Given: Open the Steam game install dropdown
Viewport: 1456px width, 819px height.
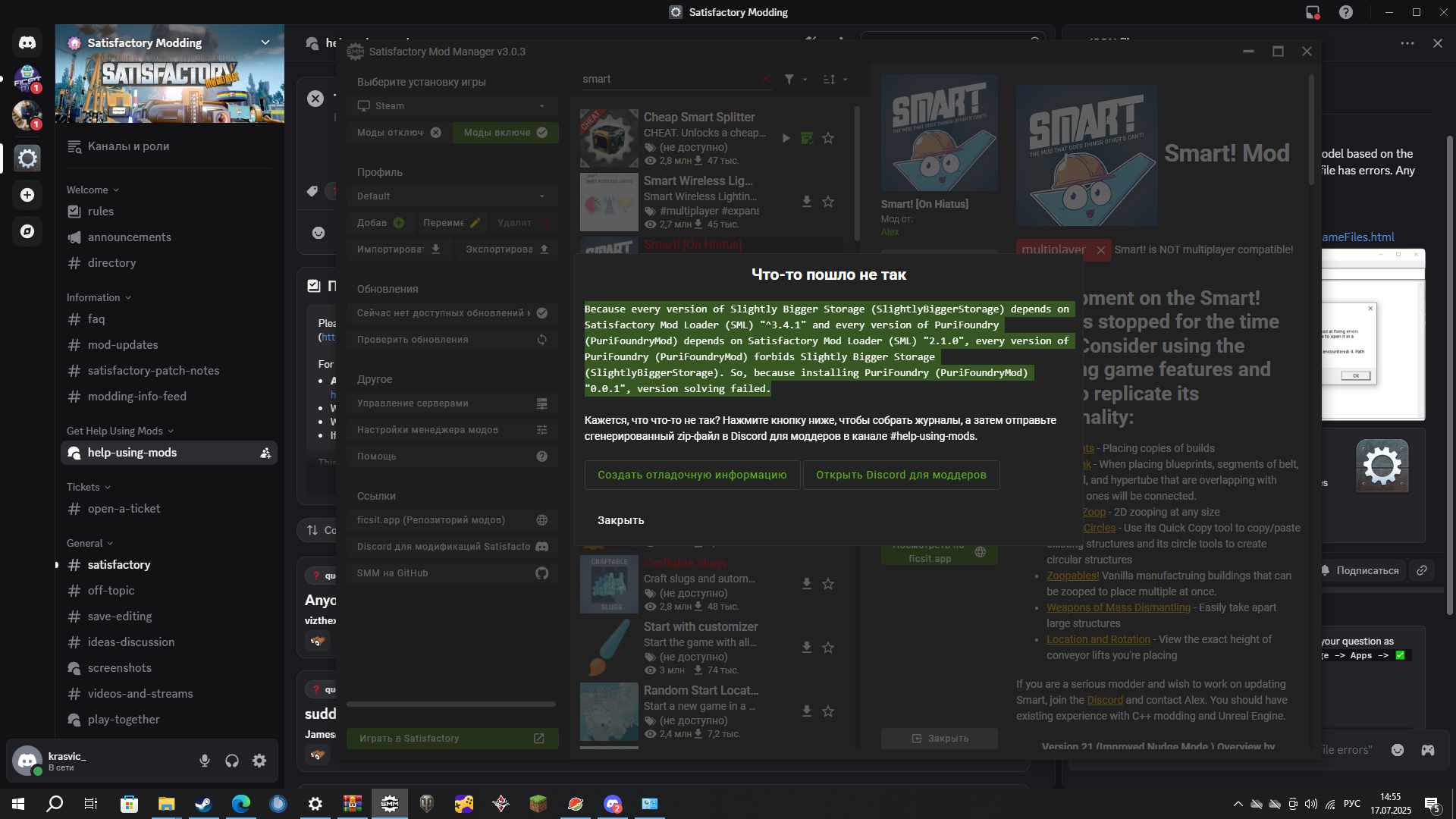Looking at the screenshot, I should (453, 106).
